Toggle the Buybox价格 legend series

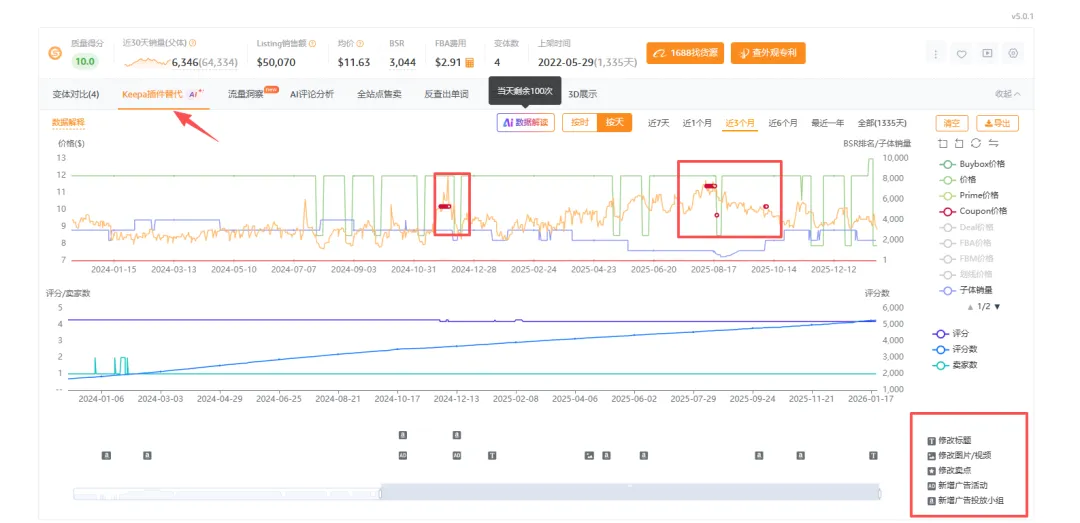click(973, 164)
